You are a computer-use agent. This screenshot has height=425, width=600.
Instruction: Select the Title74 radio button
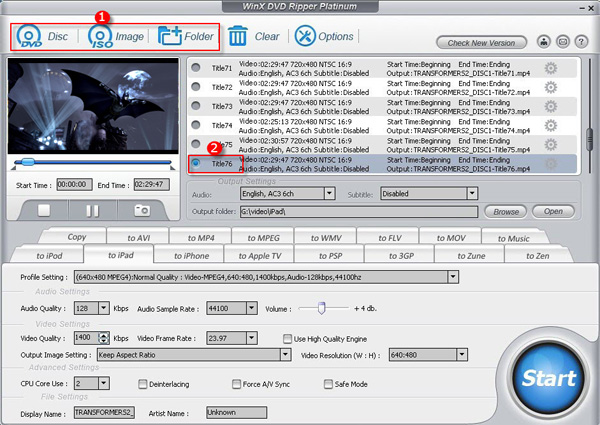(x=196, y=125)
